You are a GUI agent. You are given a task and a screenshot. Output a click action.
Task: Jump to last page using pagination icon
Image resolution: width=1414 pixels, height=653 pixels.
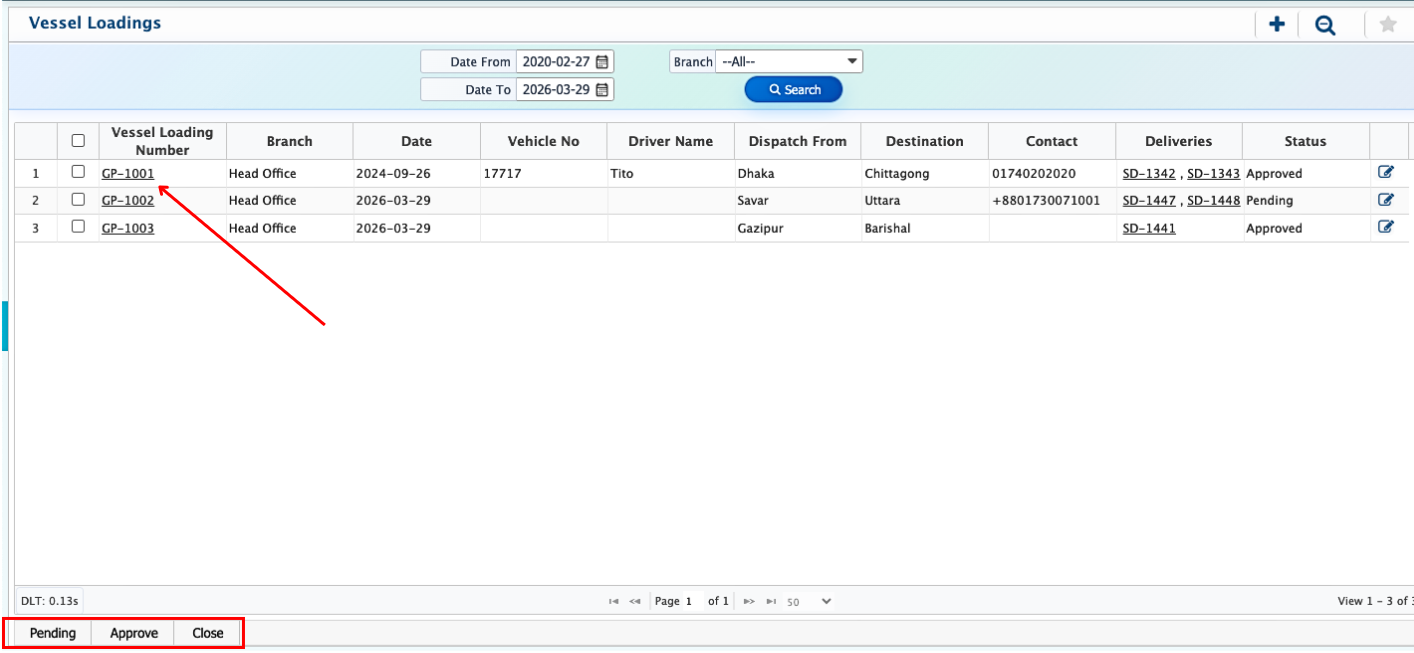[771, 600]
